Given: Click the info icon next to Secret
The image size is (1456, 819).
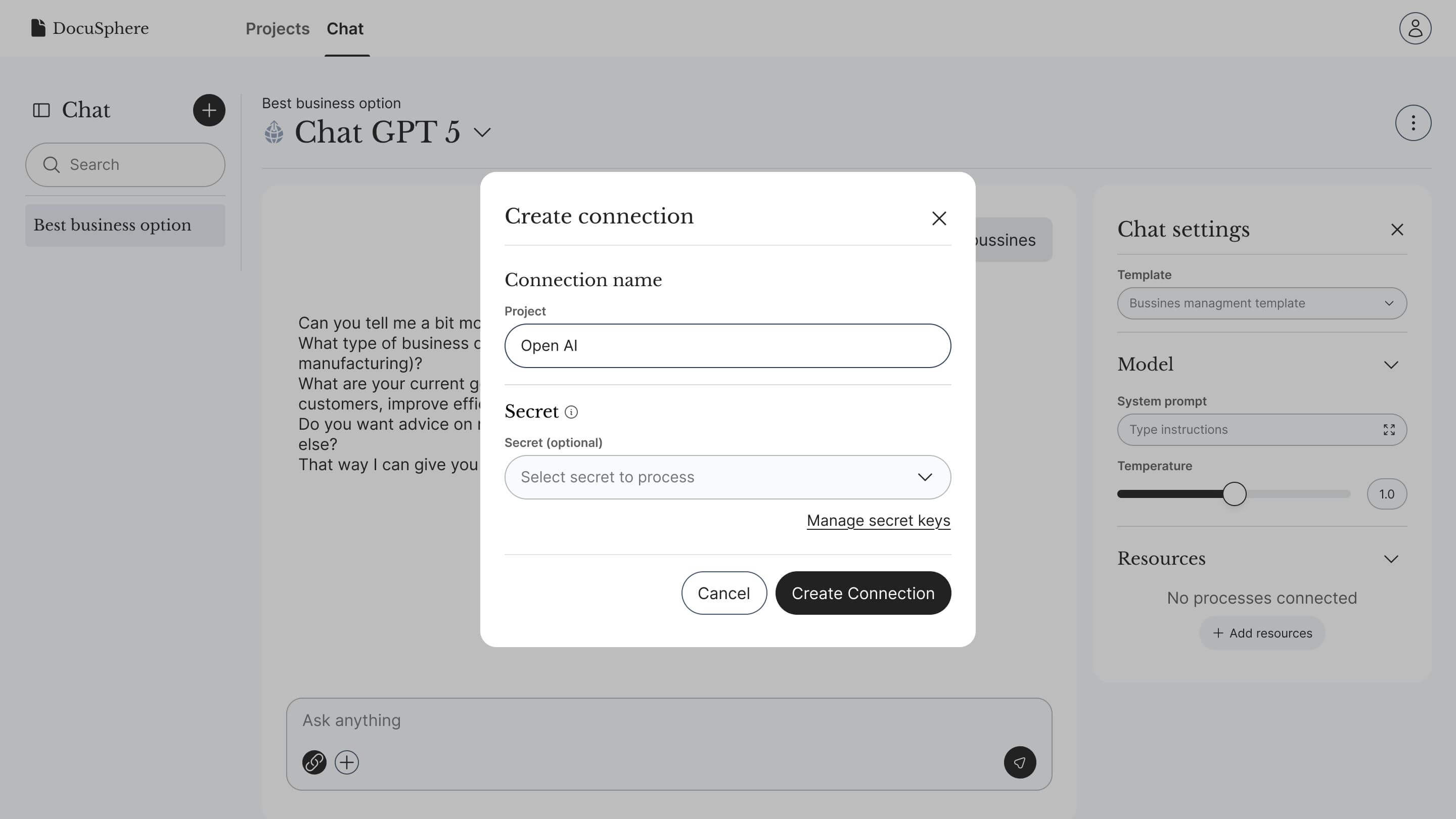Looking at the screenshot, I should pos(571,412).
